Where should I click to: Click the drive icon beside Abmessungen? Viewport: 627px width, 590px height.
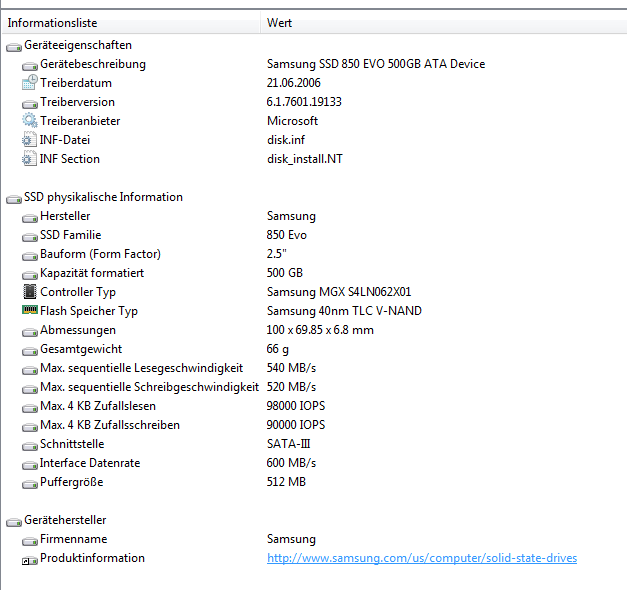point(30,332)
